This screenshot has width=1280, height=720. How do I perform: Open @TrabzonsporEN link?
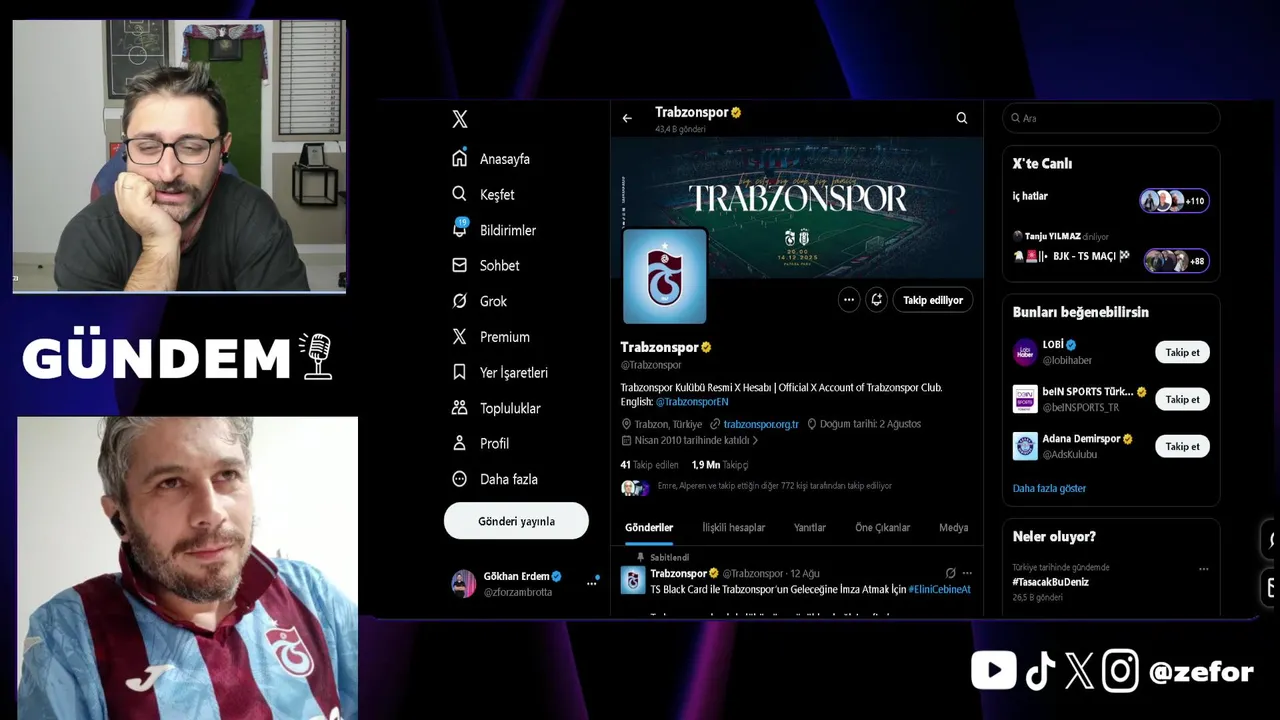click(x=692, y=401)
